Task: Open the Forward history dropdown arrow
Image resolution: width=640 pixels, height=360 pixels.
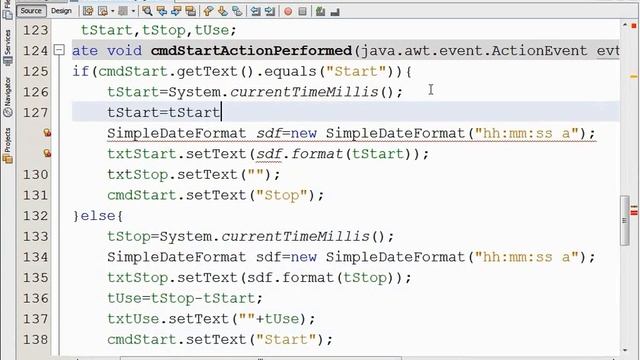Action: [133, 11]
